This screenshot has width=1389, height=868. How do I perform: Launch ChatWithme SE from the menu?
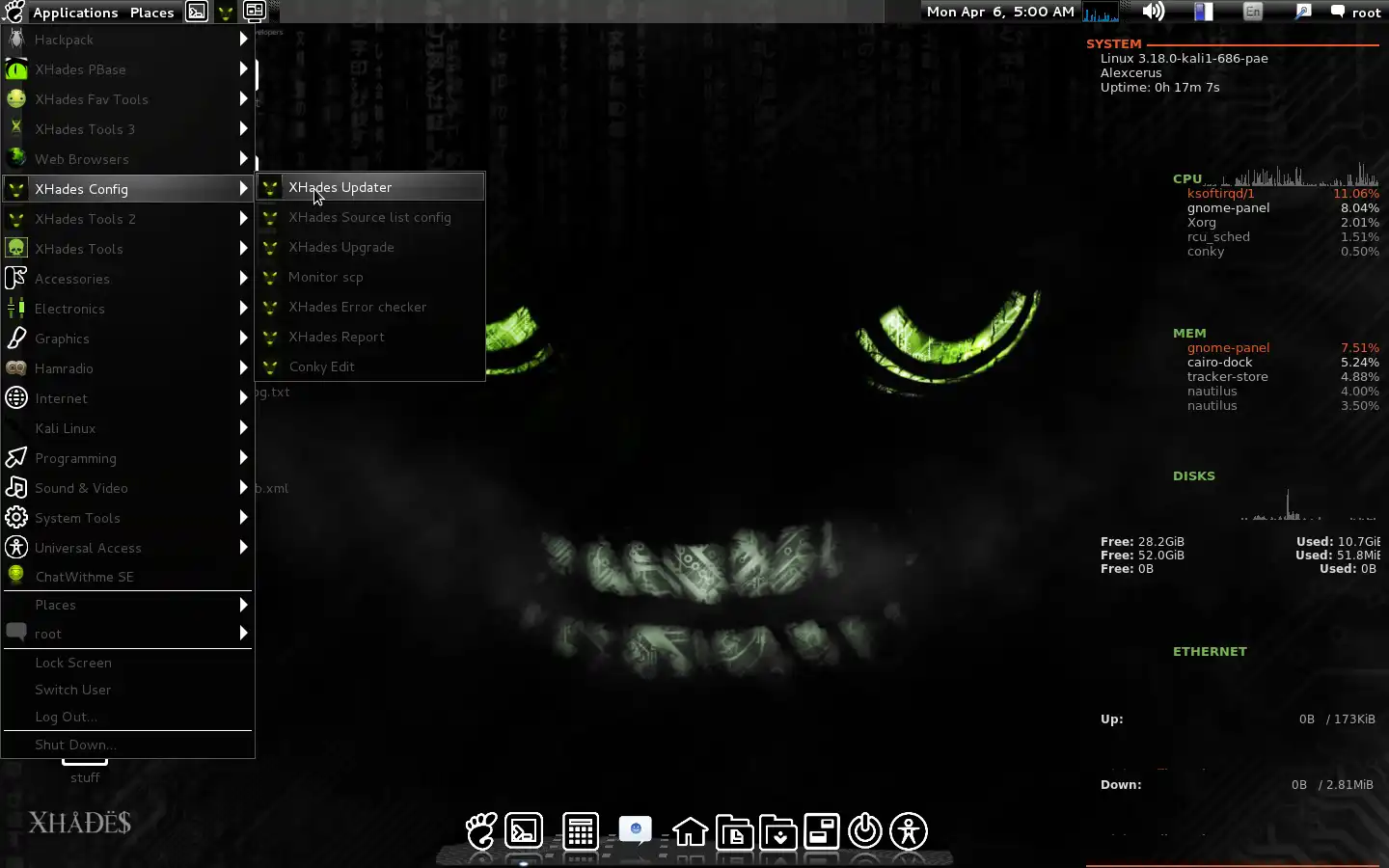click(127, 577)
